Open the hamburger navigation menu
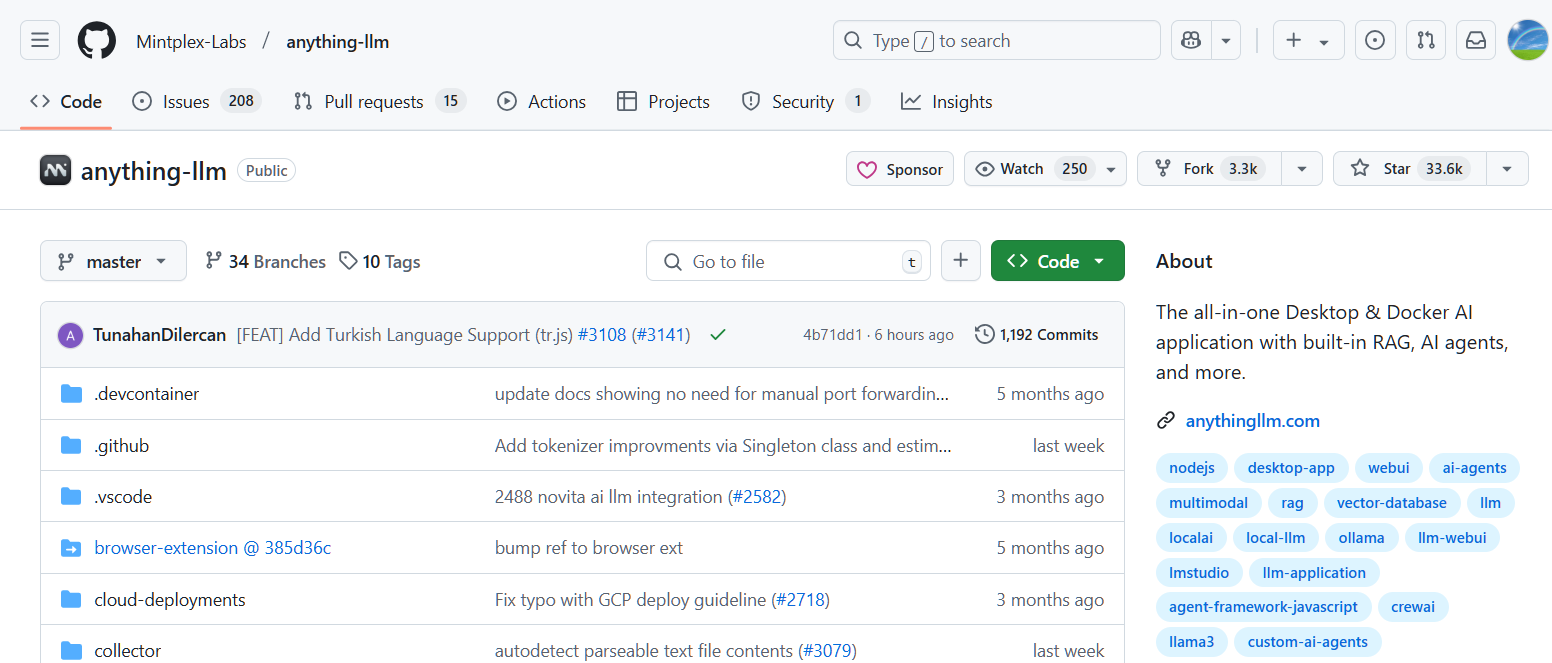Image resolution: width=1552 pixels, height=663 pixels. (x=40, y=40)
